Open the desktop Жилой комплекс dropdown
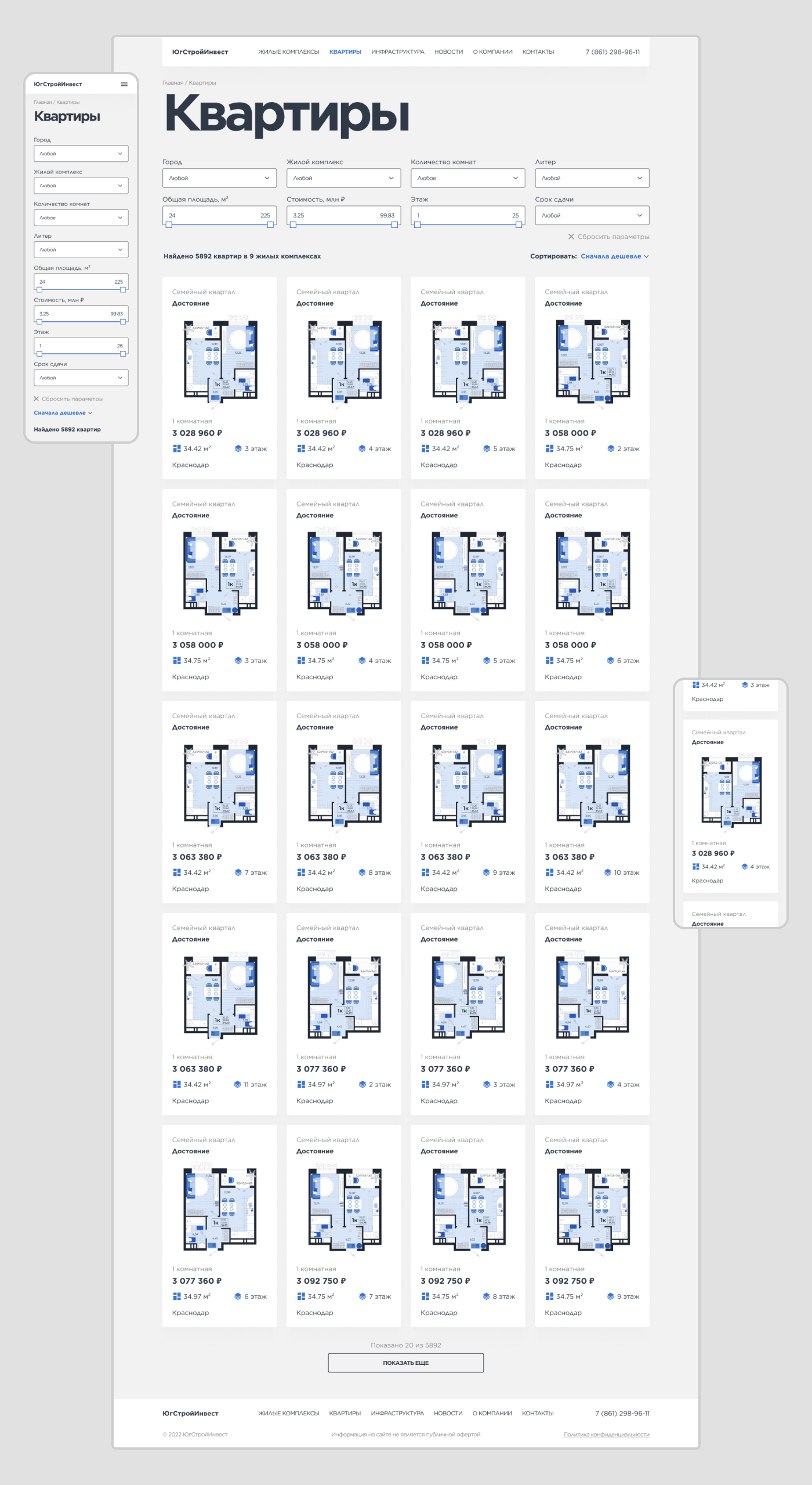Image resolution: width=812 pixels, height=1485 pixels. (343, 178)
